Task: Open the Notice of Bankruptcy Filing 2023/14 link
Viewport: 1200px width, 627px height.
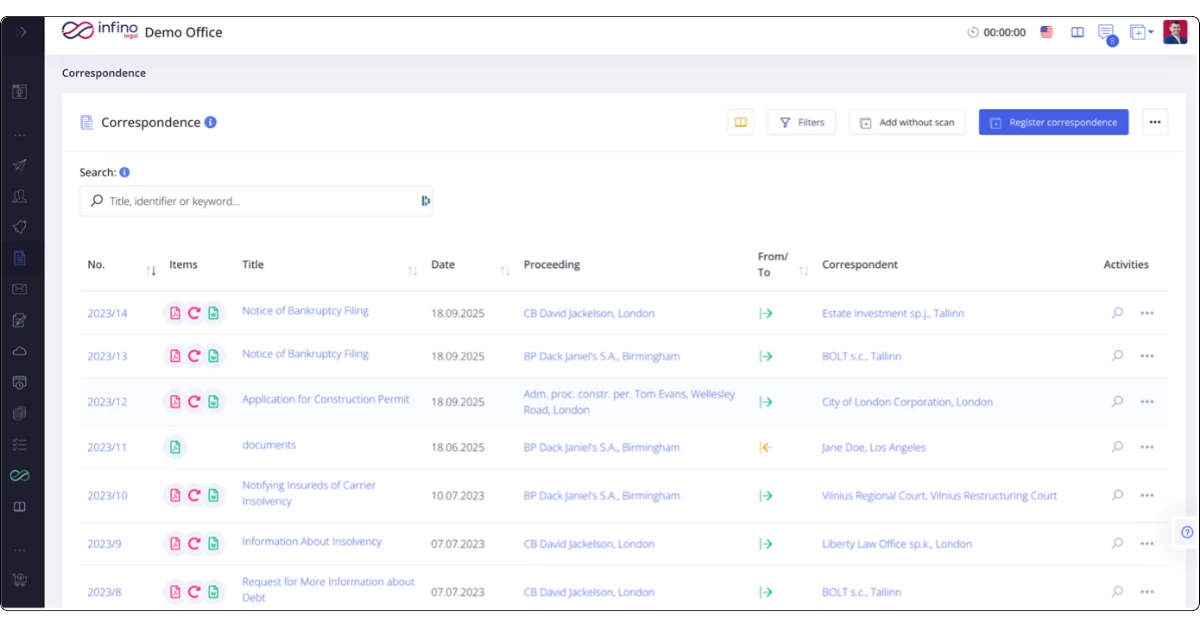Action: [x=305, y=311]
